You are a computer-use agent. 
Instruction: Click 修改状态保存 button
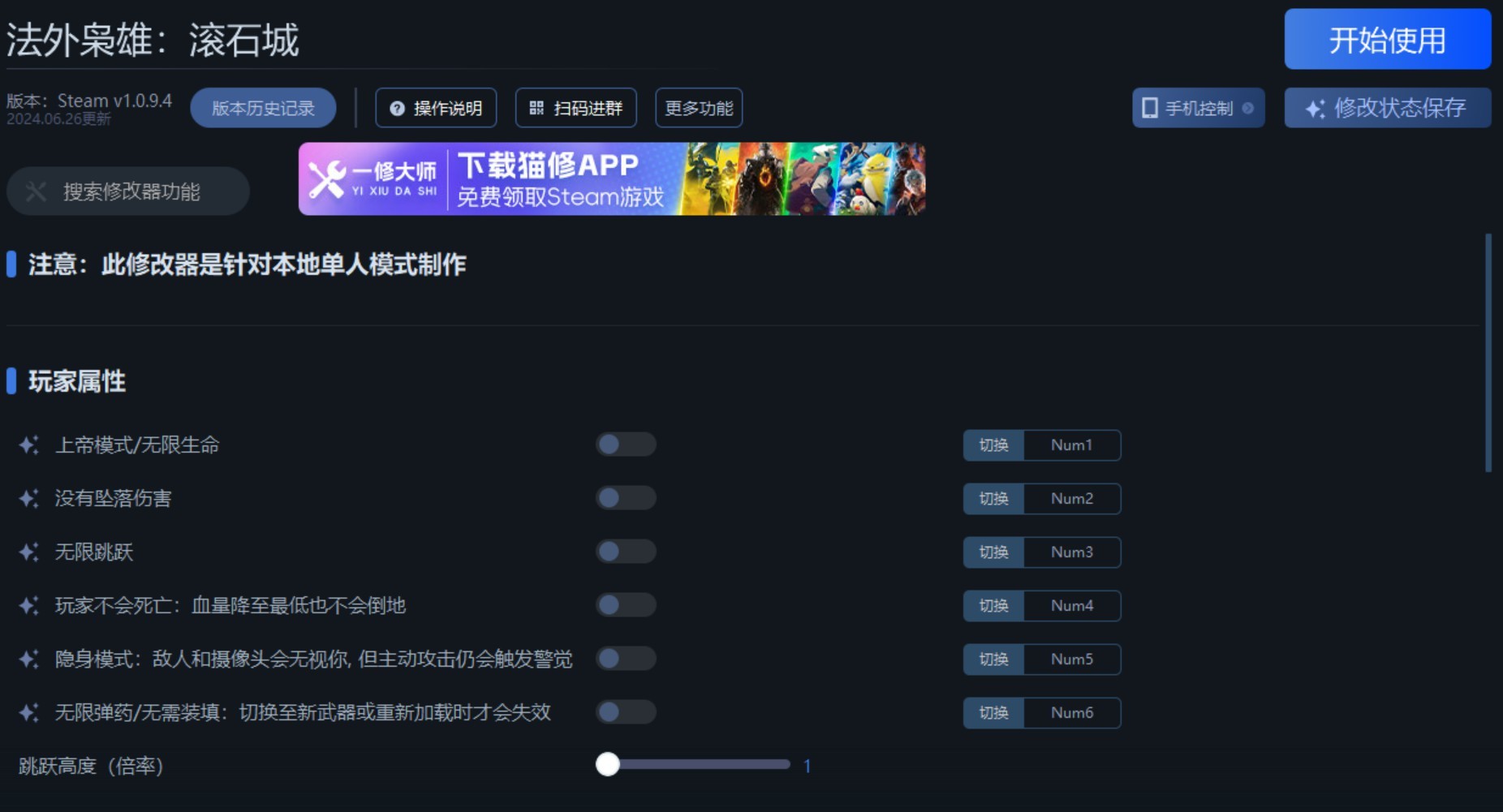coord(1388,108)
